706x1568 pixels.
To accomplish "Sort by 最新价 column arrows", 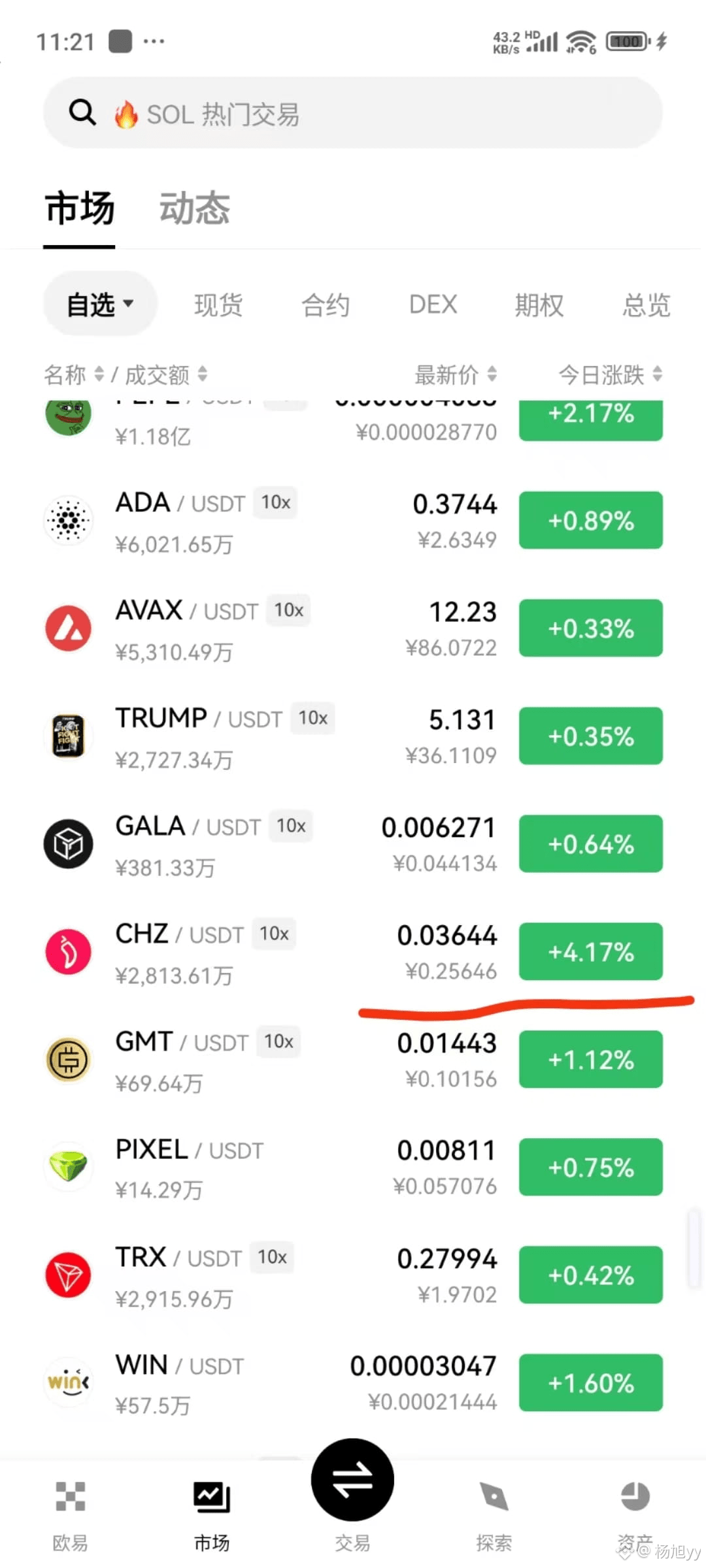I will pyautogui.click(x=492, y=374).
